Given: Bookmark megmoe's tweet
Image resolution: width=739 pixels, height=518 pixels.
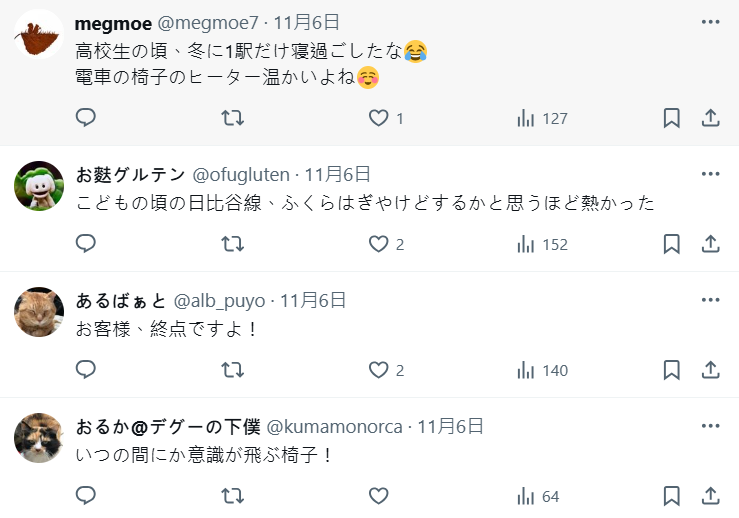Looking at the screenshot, I should point(672,118).
